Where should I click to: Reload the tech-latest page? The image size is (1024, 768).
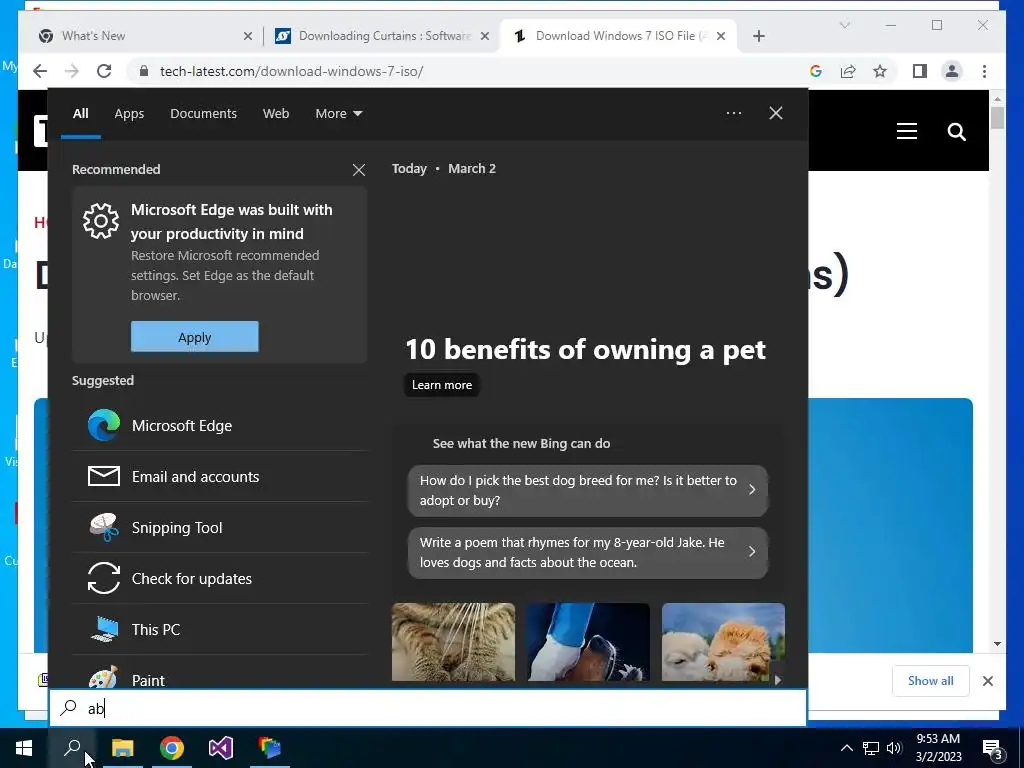click(104, 71)
